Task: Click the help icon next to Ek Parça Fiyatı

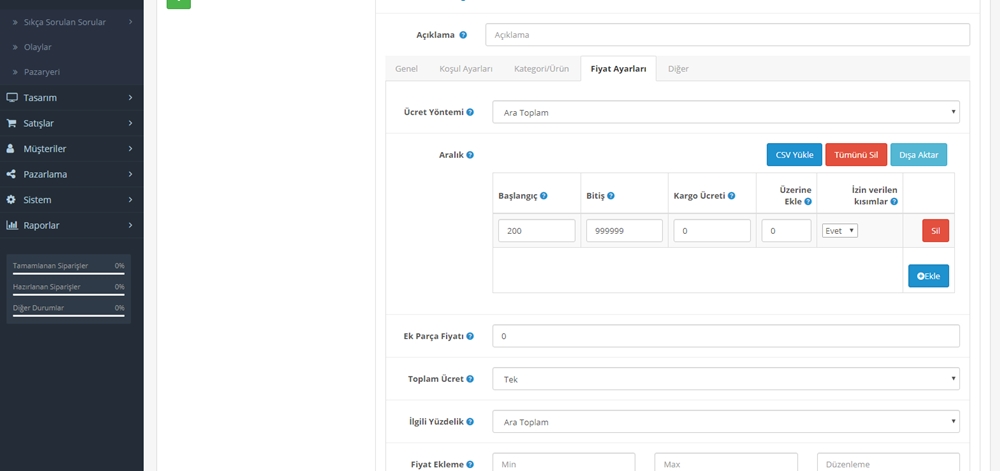Action: (x=470, y=336)
